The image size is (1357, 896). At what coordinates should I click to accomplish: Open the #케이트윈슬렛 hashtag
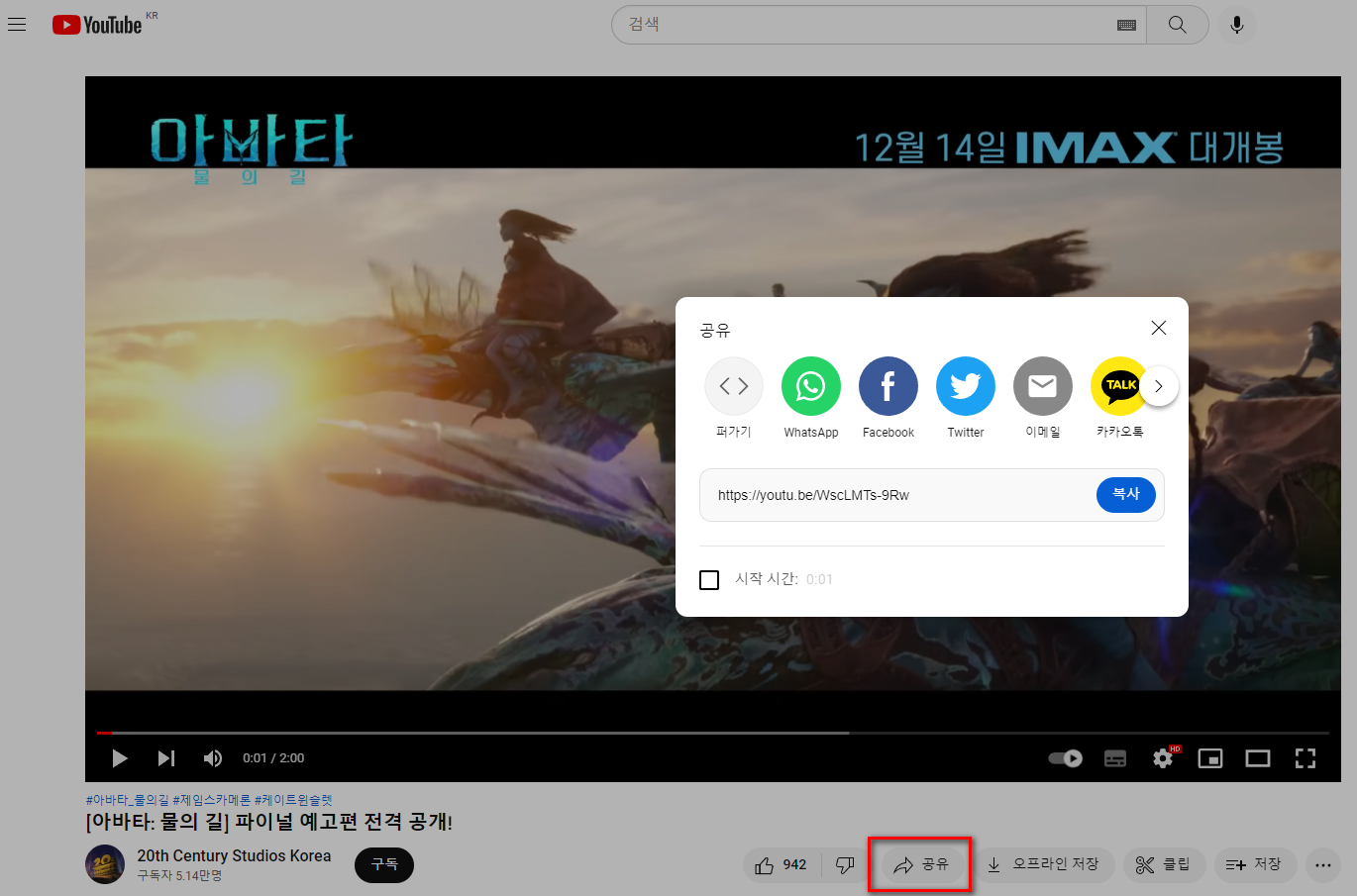point(294,800)
